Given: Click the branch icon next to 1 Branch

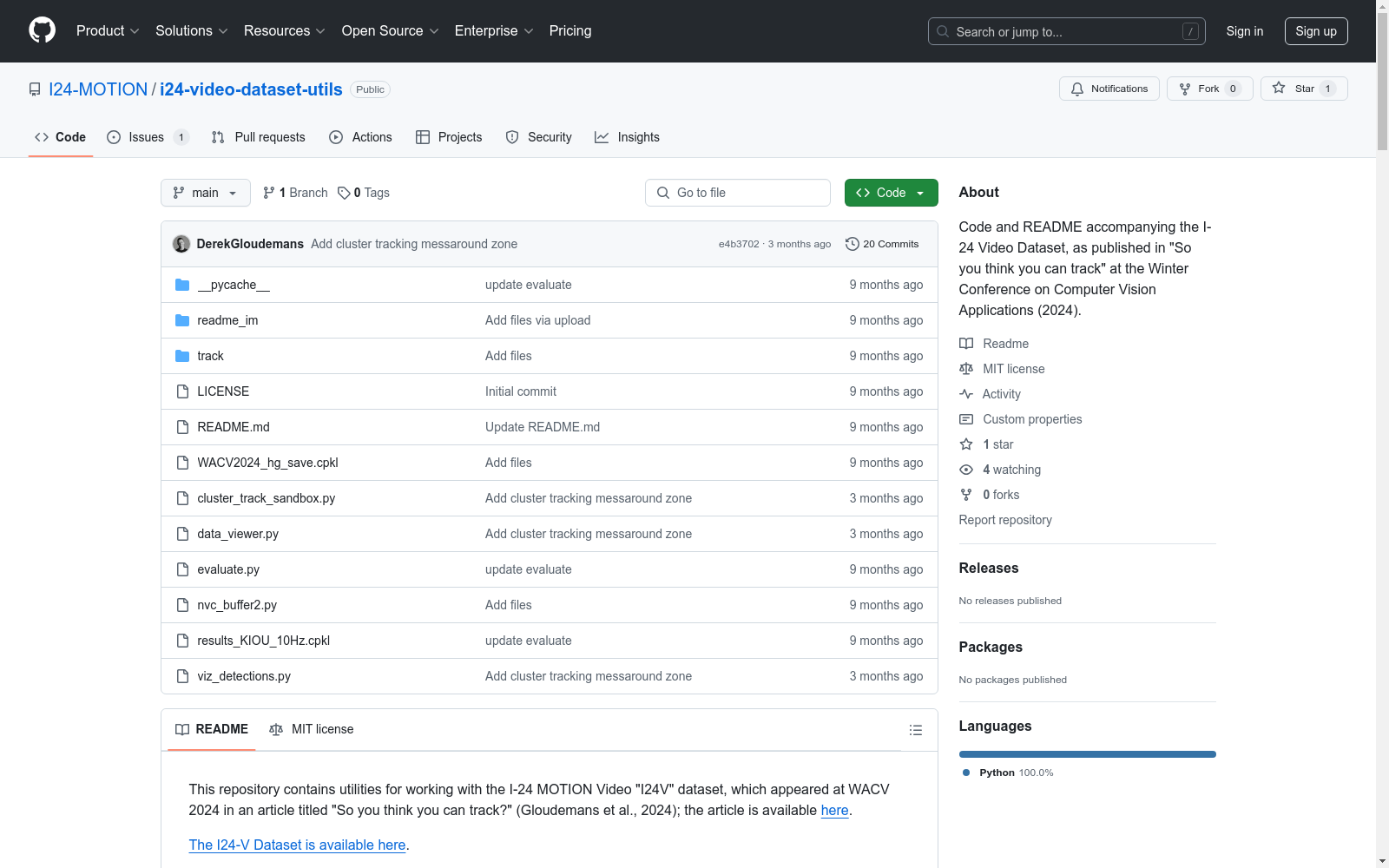Looking at the screenshot, I should click(x=269, y=193).
